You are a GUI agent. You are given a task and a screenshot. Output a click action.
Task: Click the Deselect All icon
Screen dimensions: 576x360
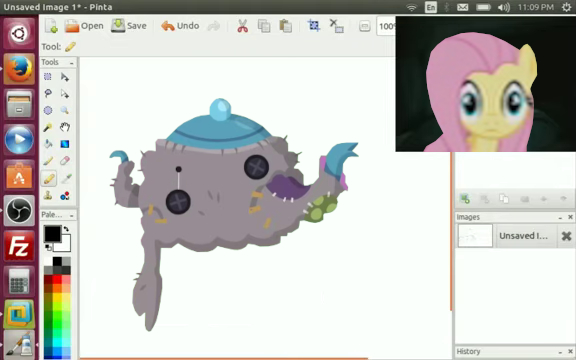336,26
